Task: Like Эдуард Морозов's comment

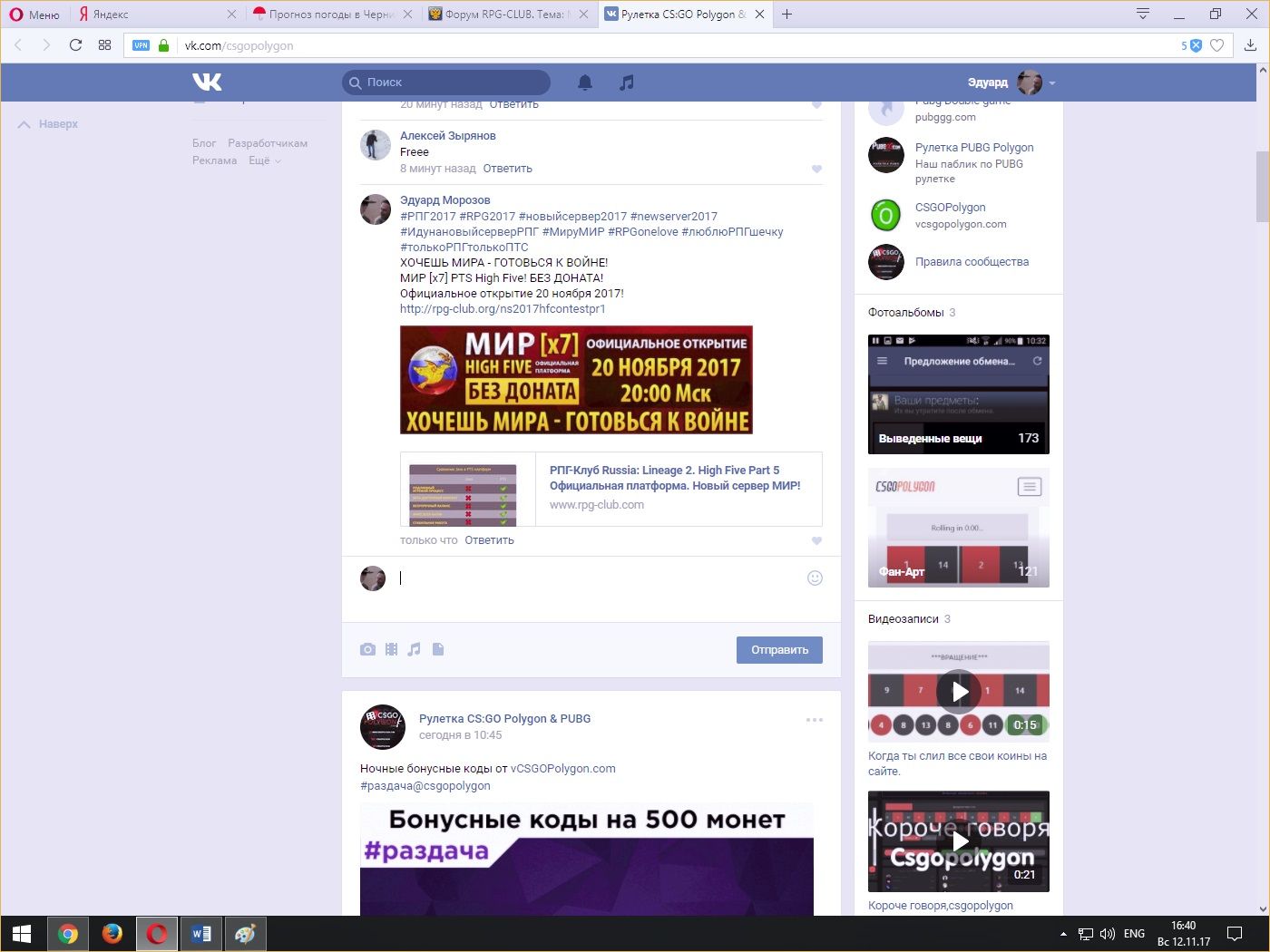Action: (816, 540)
